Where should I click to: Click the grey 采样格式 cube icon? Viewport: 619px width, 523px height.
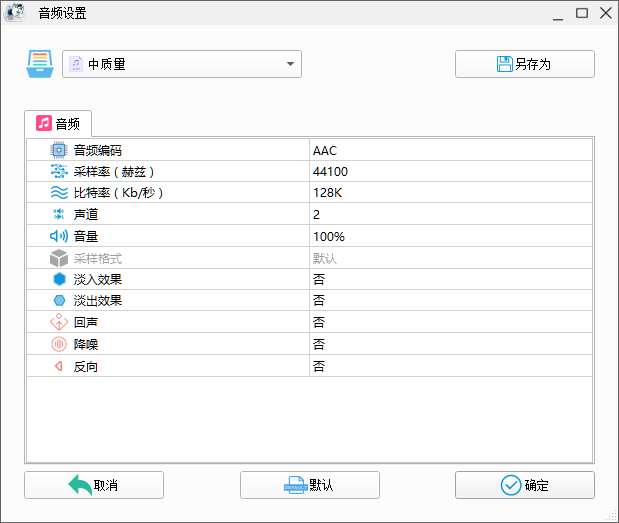point(59,258)
